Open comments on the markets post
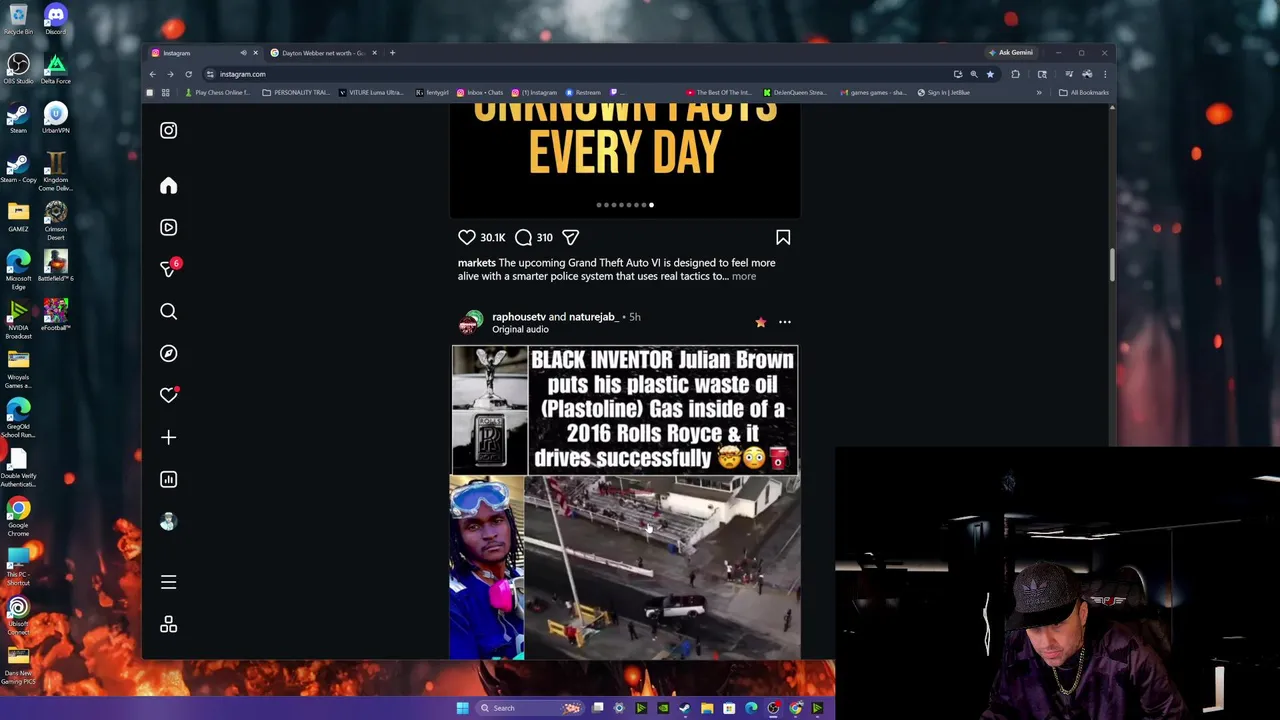The height and width of the screenshot is (720, 1280). [x=523, y=237]
